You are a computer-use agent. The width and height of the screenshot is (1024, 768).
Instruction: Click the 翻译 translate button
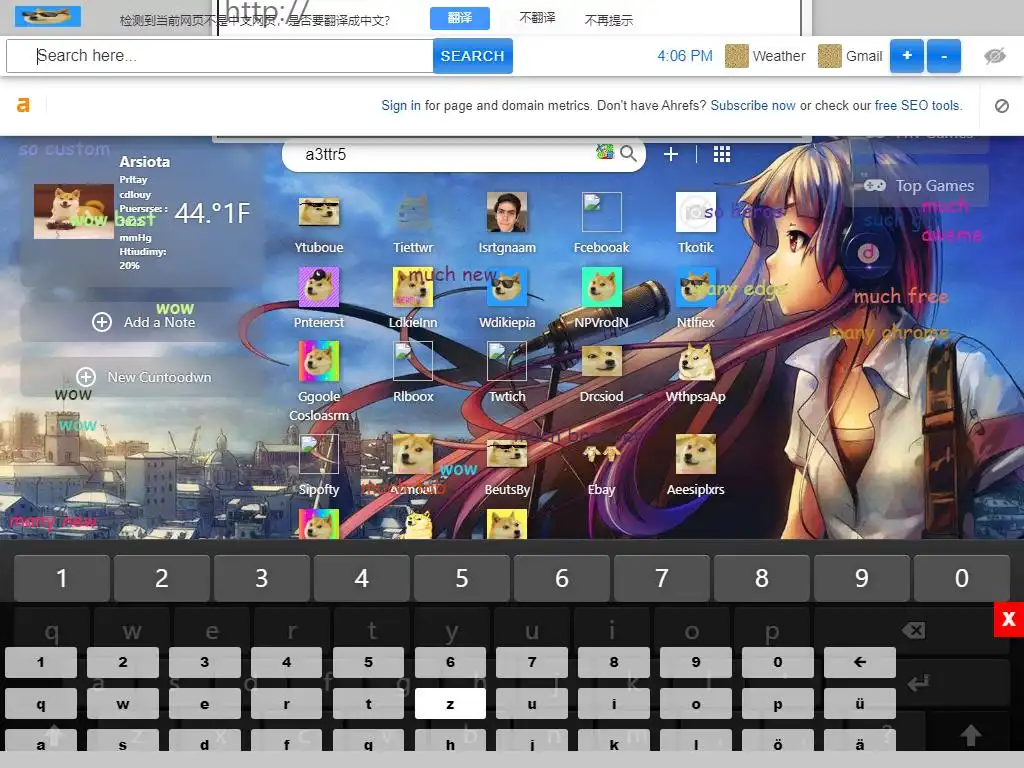460,18
